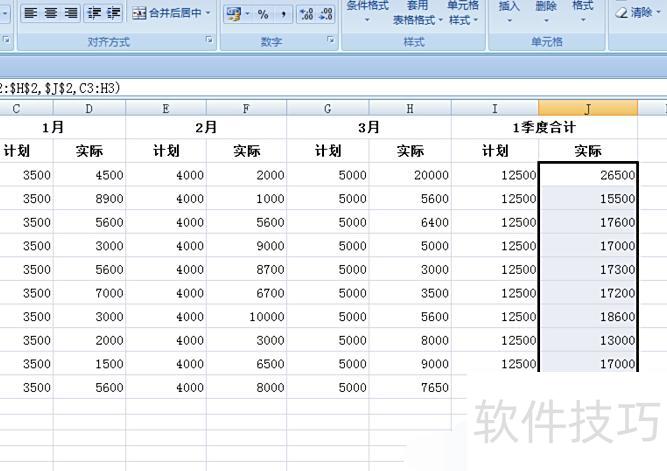Click the align left icon
This screenshot has width=667, height=471.
(30, 13)
